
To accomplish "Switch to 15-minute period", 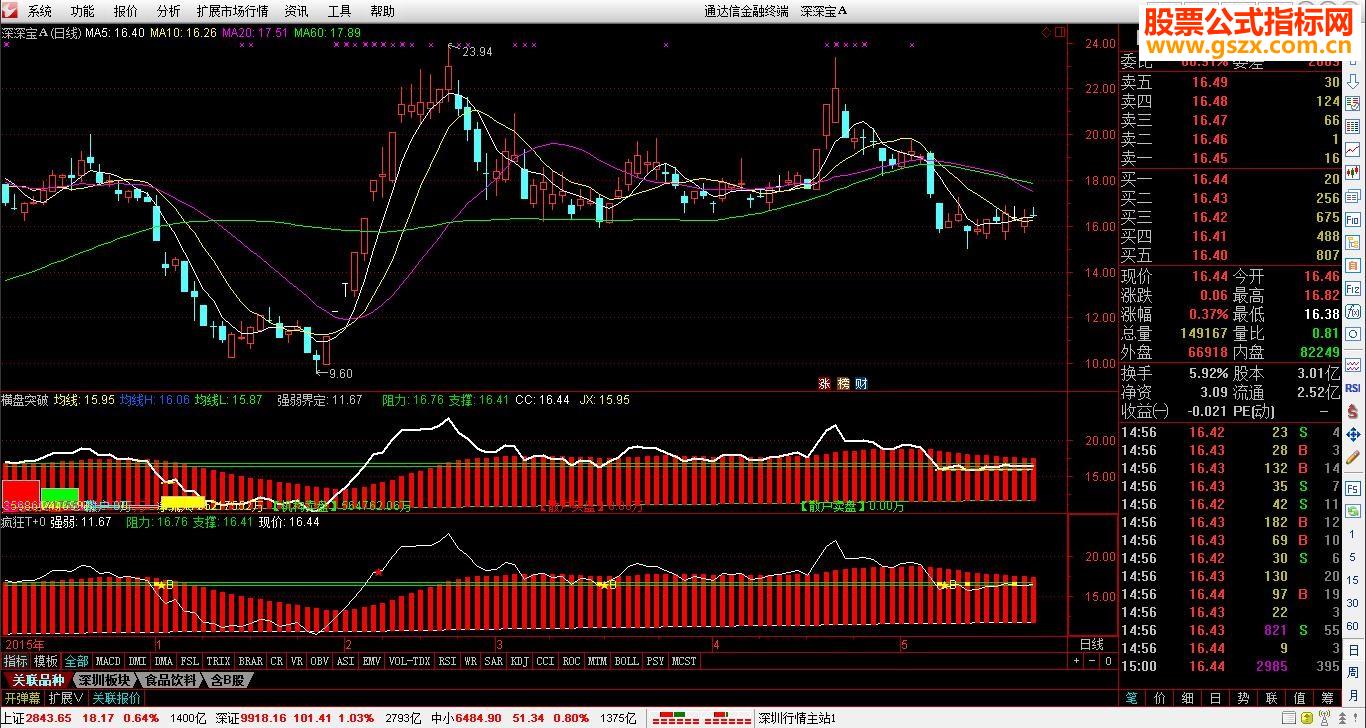I will [1352, 581].
